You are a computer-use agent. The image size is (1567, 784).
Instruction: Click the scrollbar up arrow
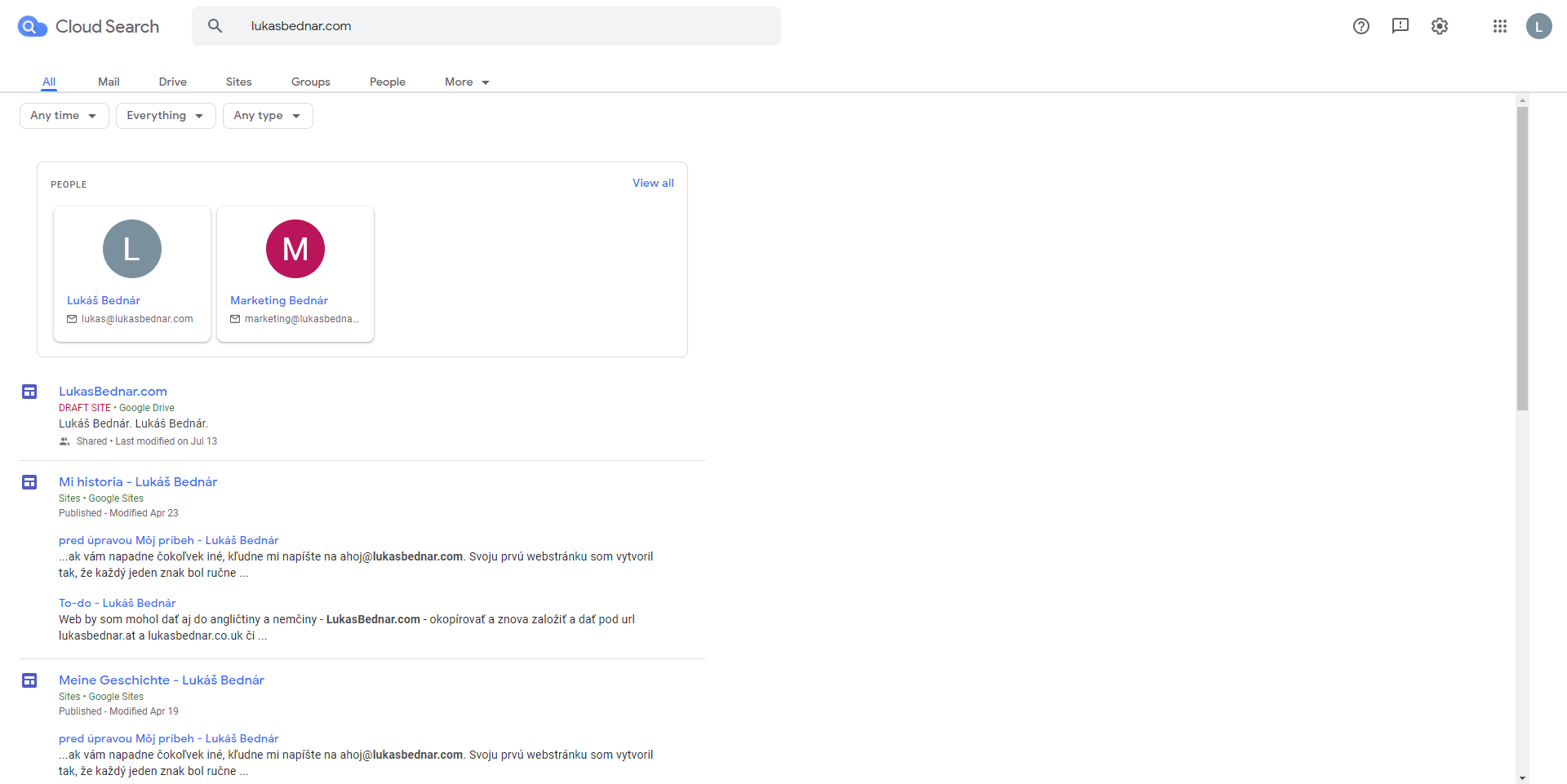[x=1522, y=100]
